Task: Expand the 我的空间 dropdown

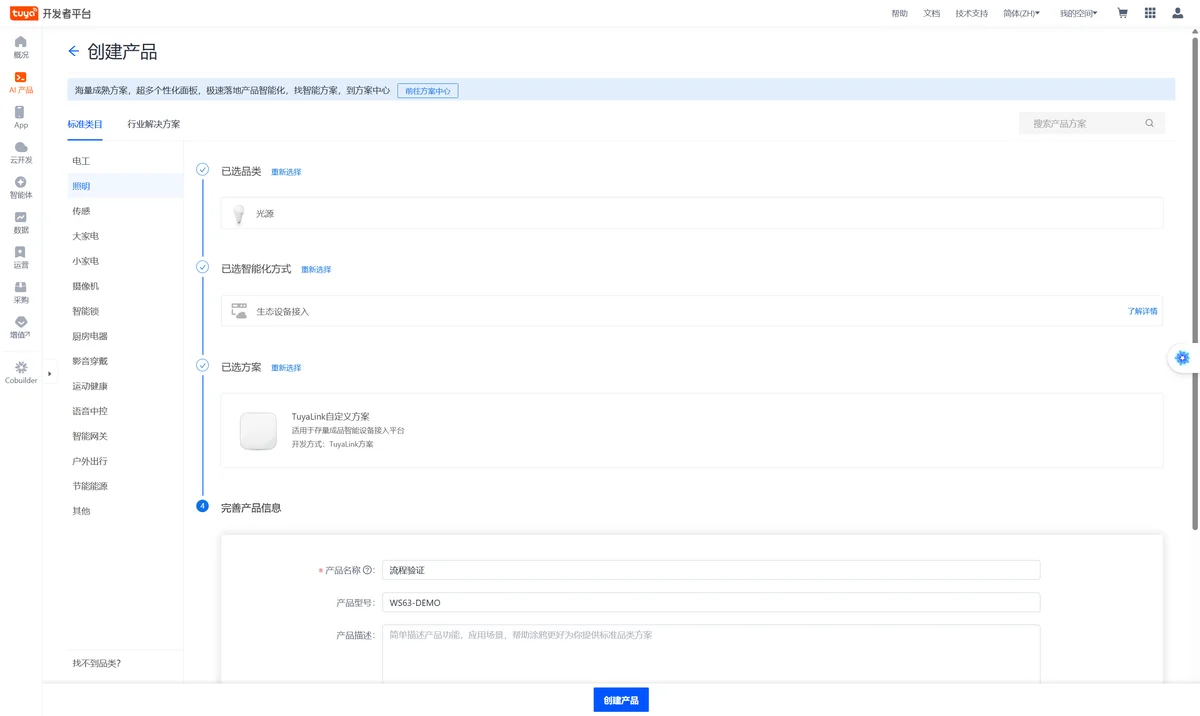Action: 1078,13
